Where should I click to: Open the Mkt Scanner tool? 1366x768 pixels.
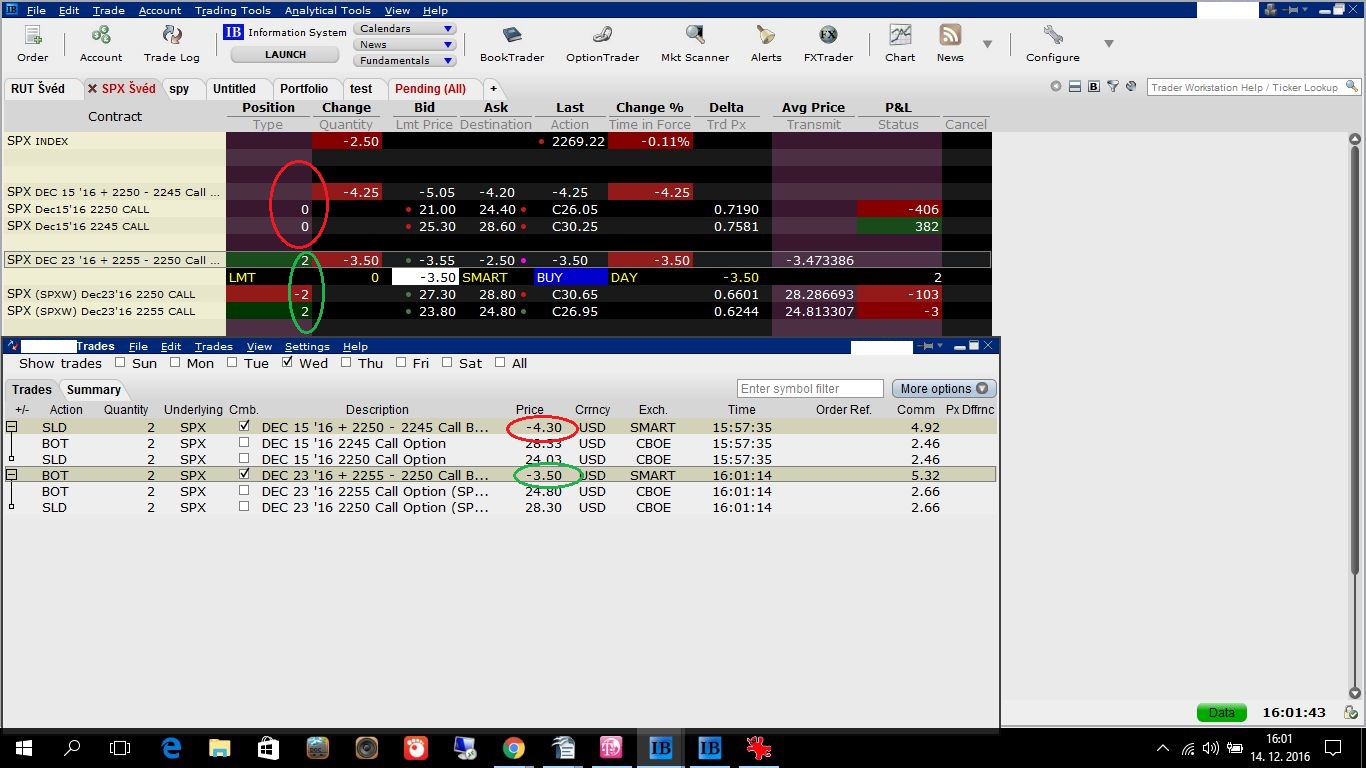coord(695,43)
